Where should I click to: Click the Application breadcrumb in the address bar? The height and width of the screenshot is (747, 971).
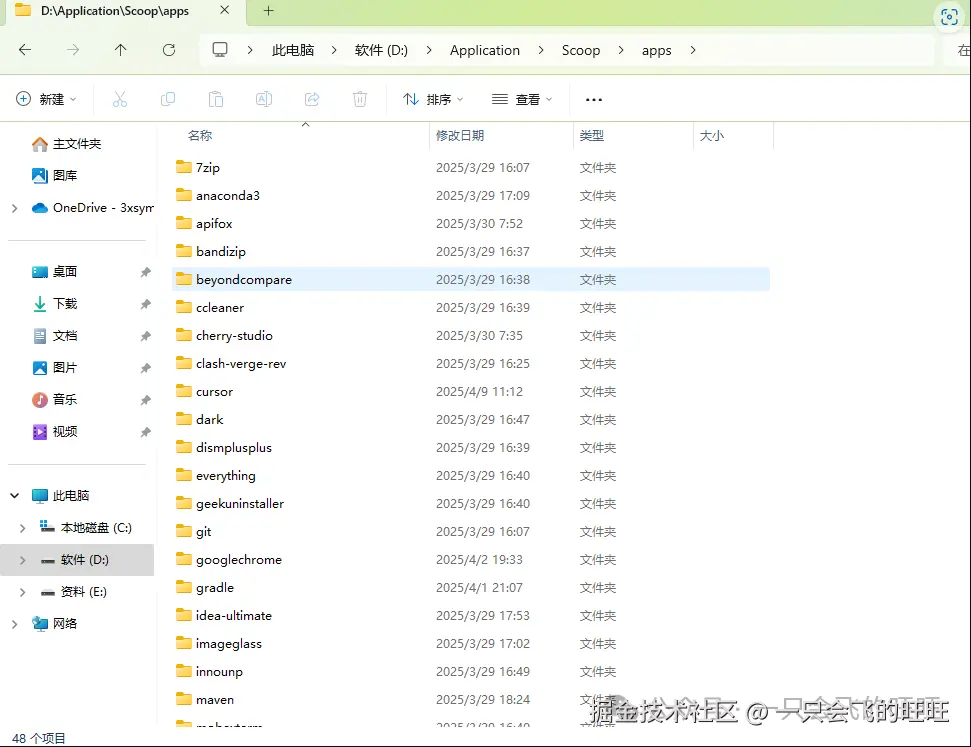point(485,49)
